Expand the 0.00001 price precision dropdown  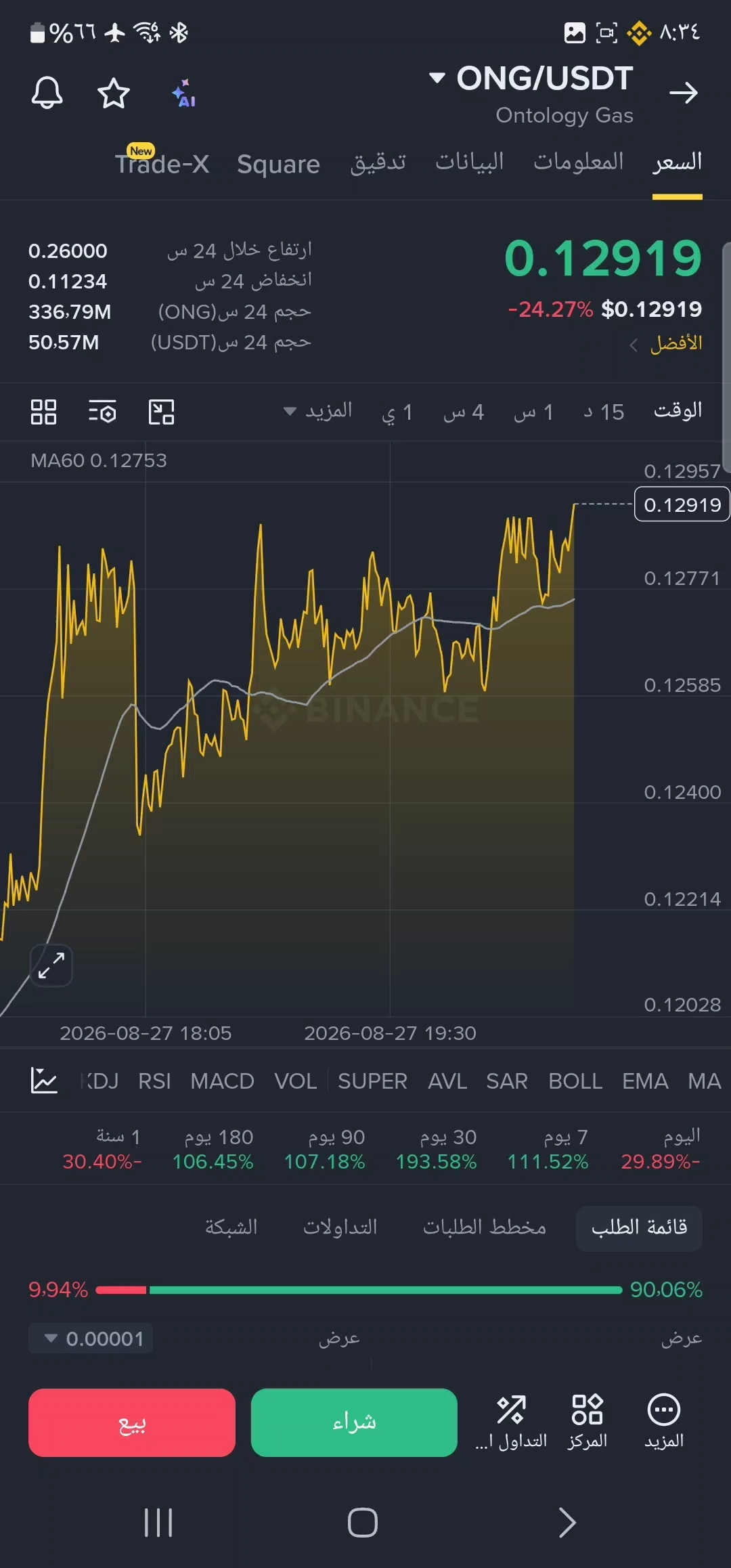click(91, 1338)
